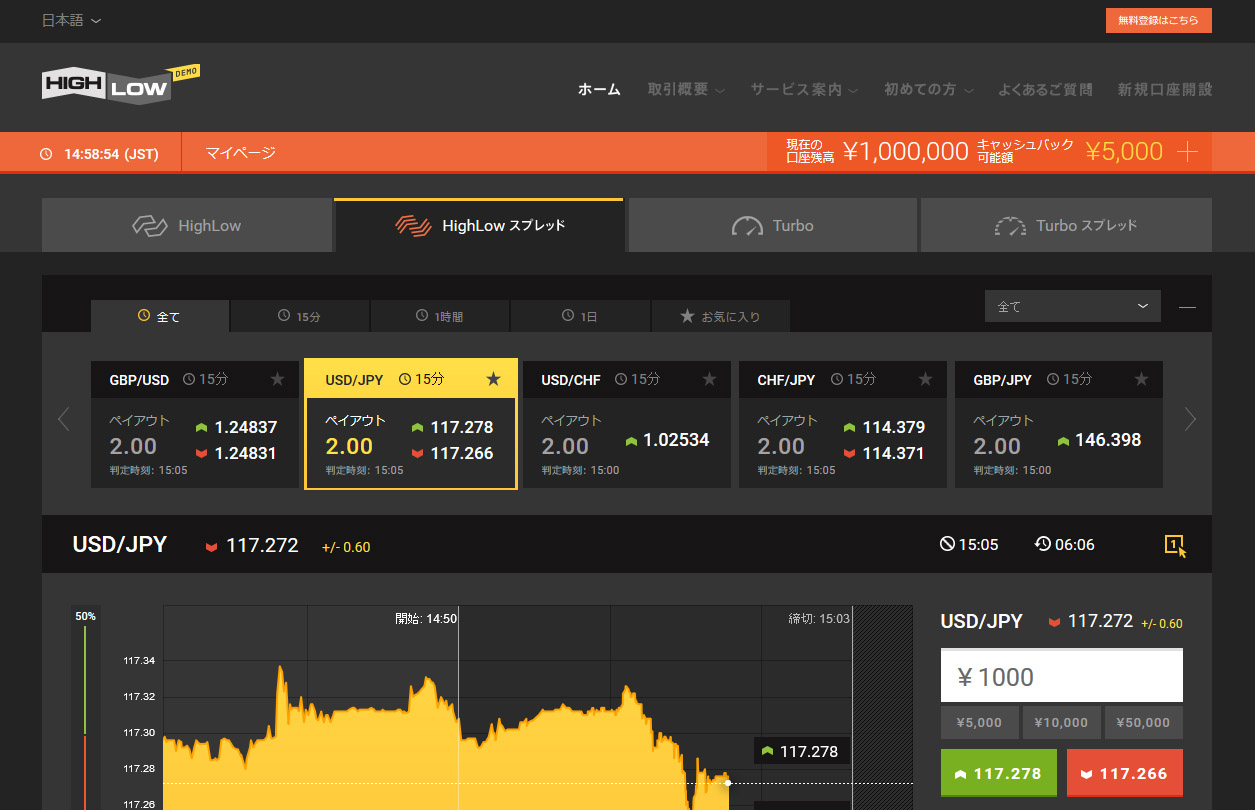Set amount with ¥5,000 quick button
This screenshot has height=810, width=1255.
coord(980,722)
